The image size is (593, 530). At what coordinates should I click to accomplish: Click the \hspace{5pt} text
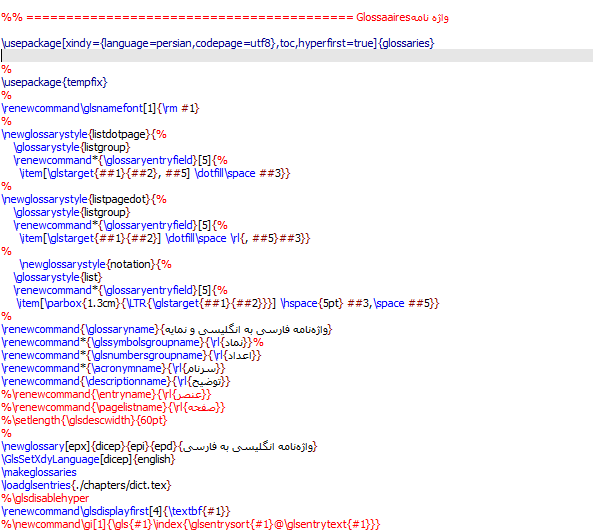tap(312, 303)
